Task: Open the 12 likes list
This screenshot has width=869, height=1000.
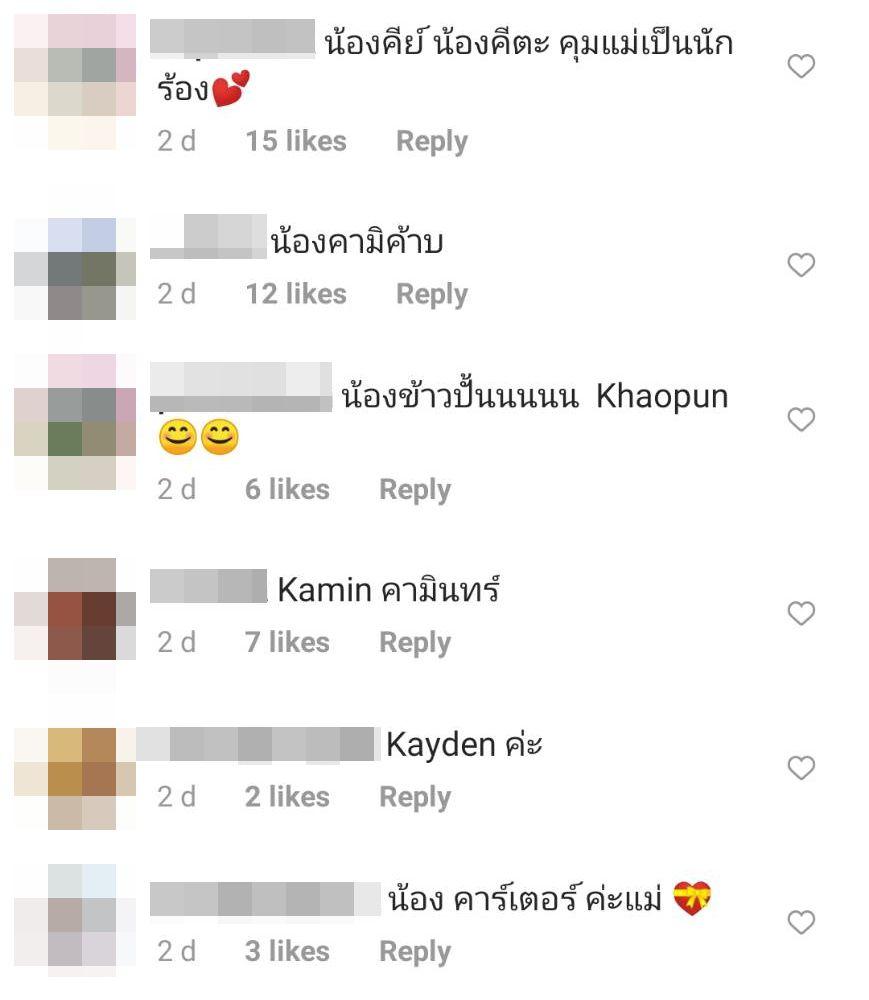Action: click(x=296, y=294)
